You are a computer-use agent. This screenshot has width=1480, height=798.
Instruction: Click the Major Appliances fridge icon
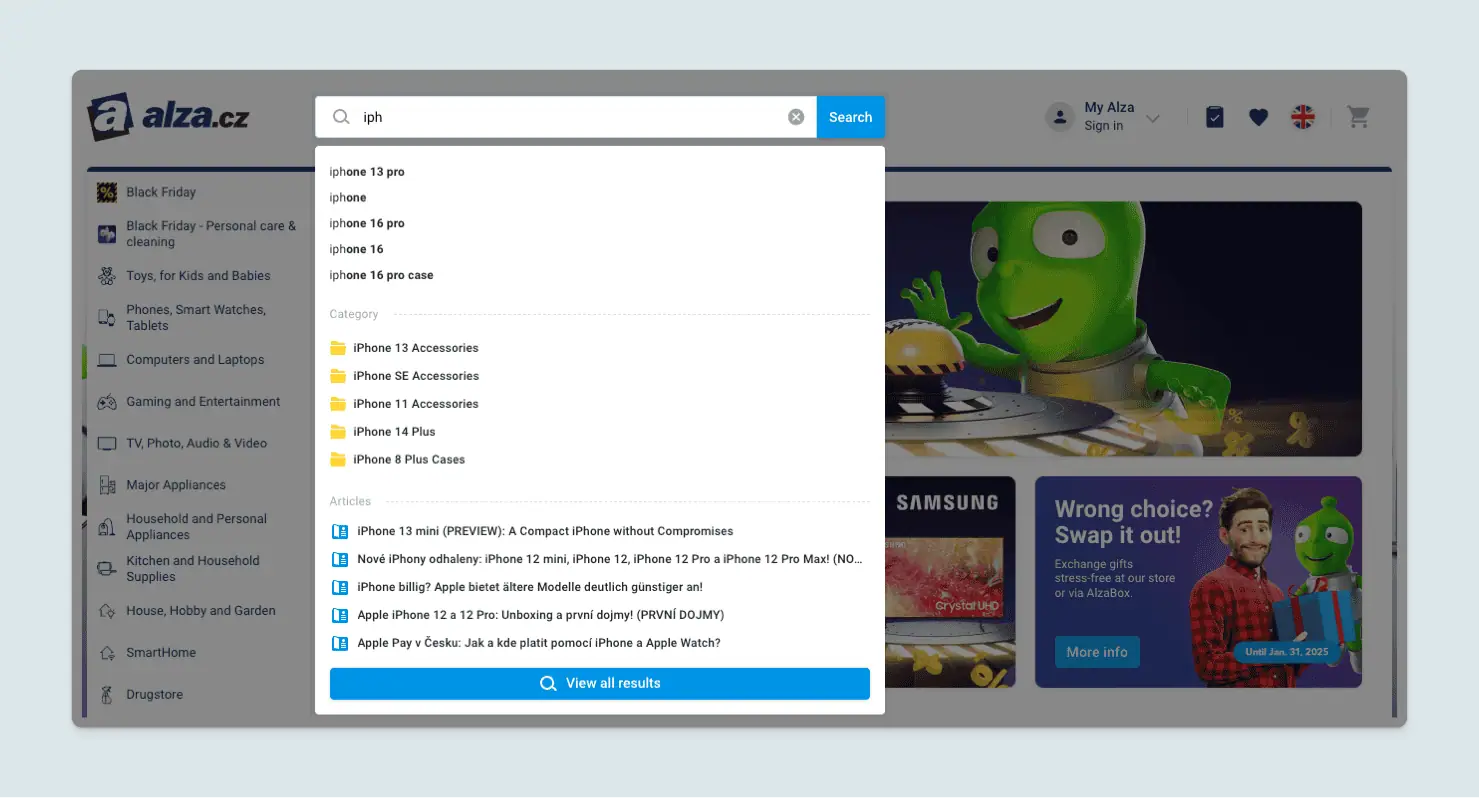(107, 486)
